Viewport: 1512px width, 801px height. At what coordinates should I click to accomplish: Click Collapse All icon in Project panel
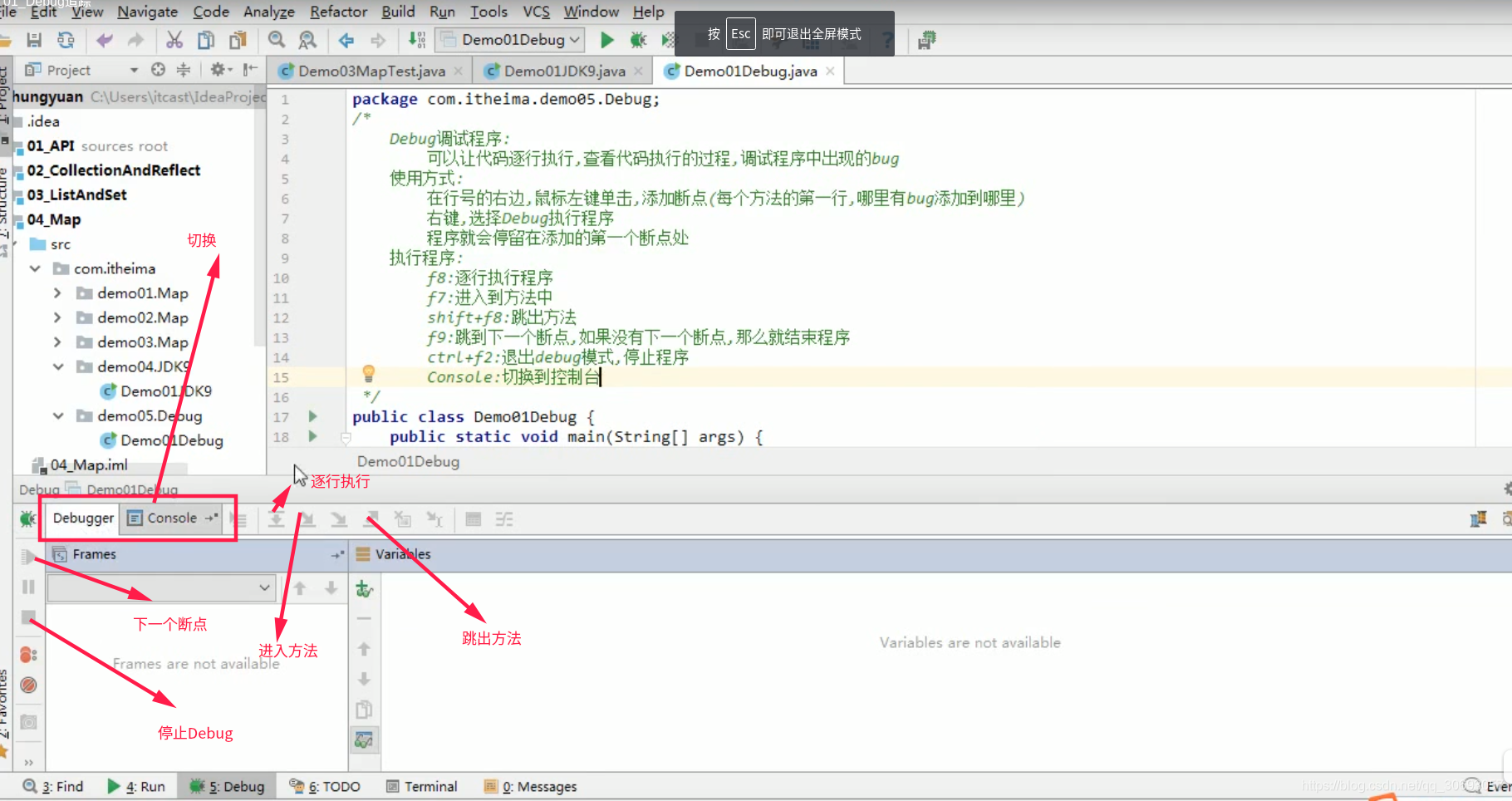[x=184, y=70]
